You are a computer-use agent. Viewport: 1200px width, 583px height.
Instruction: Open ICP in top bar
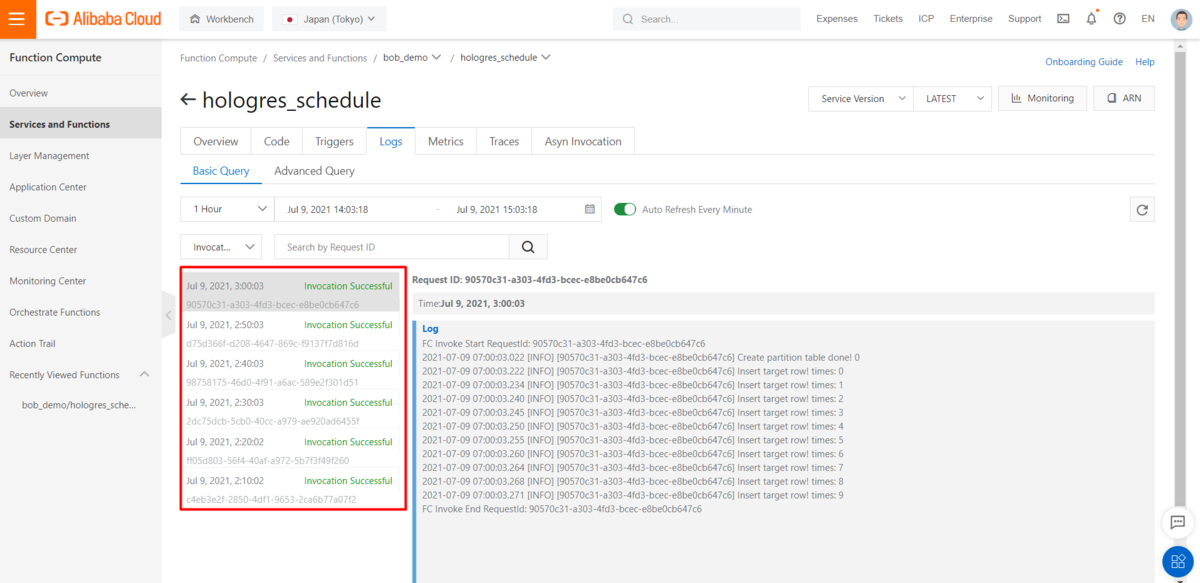926,18
